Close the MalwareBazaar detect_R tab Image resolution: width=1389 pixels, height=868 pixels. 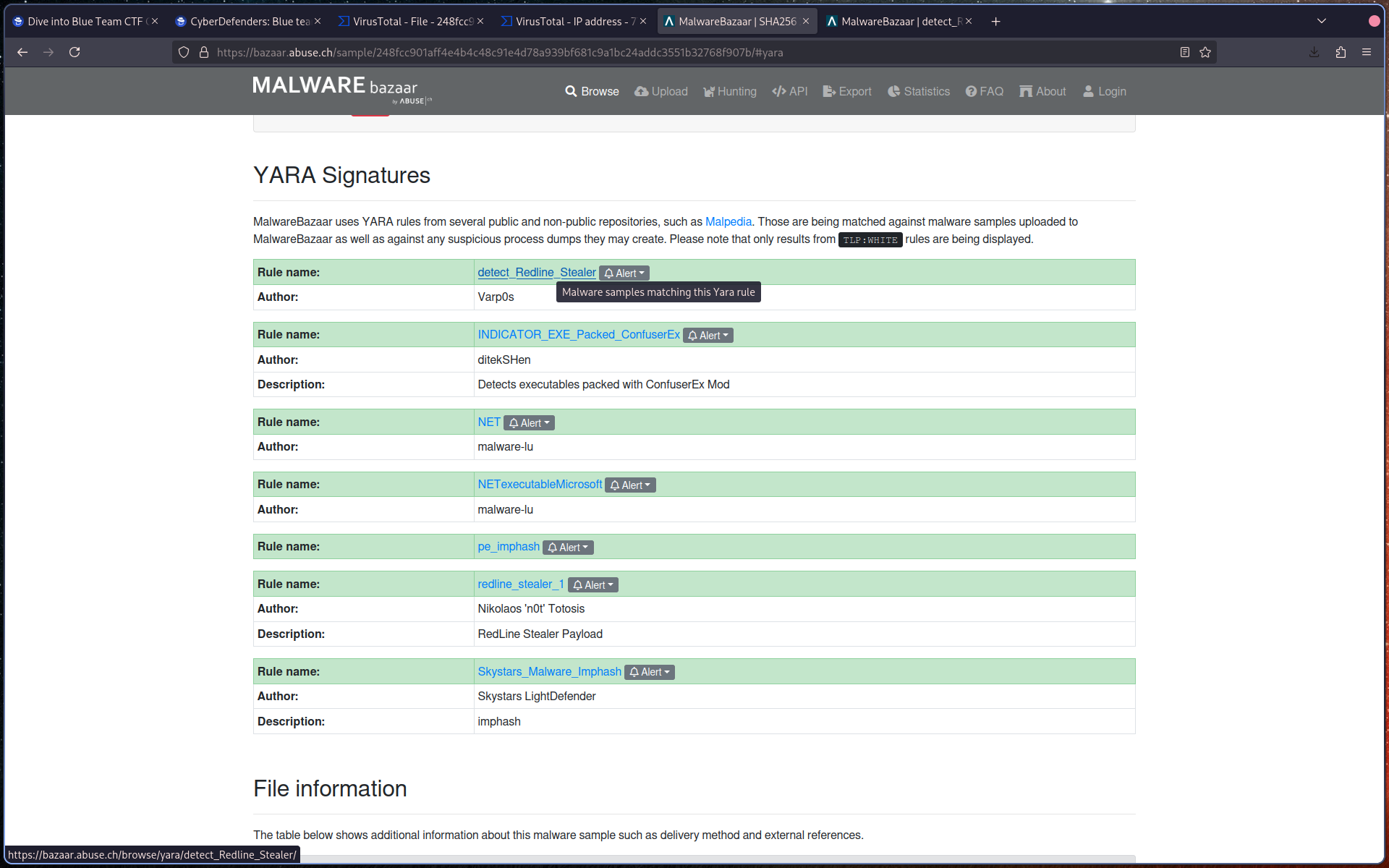(969, 22)
